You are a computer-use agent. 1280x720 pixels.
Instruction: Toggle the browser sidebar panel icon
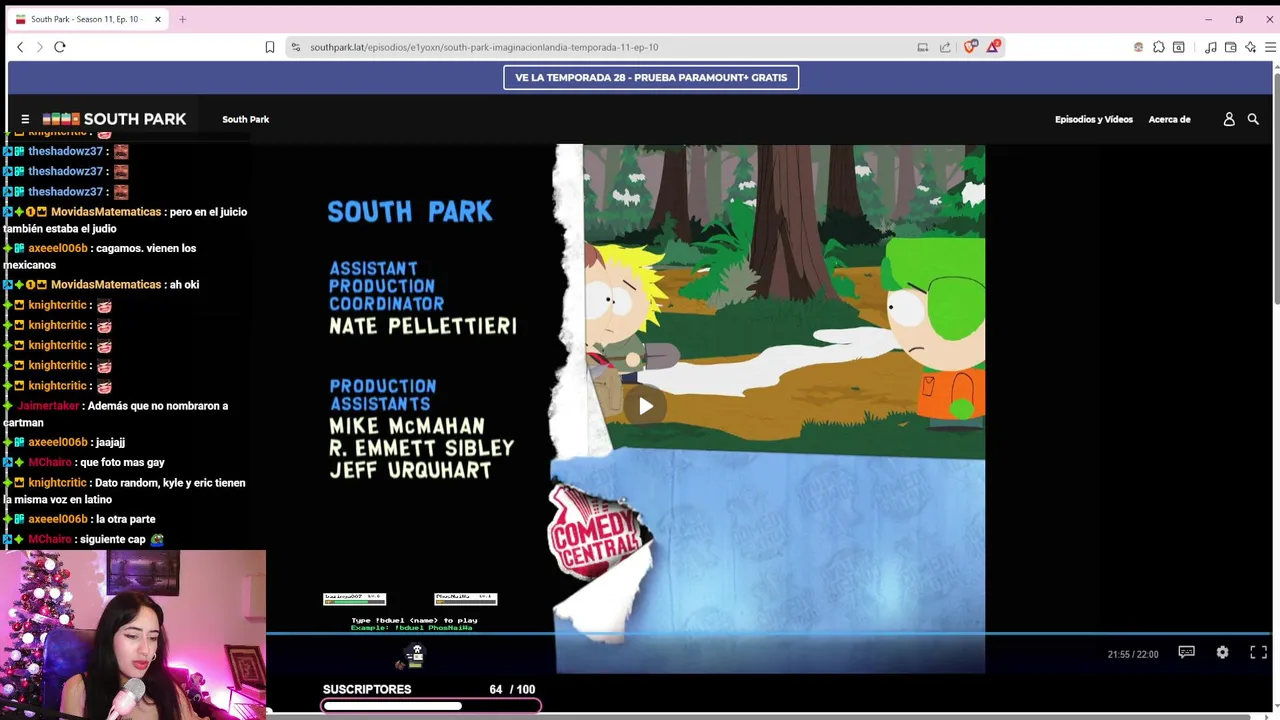coord(1179,47)
